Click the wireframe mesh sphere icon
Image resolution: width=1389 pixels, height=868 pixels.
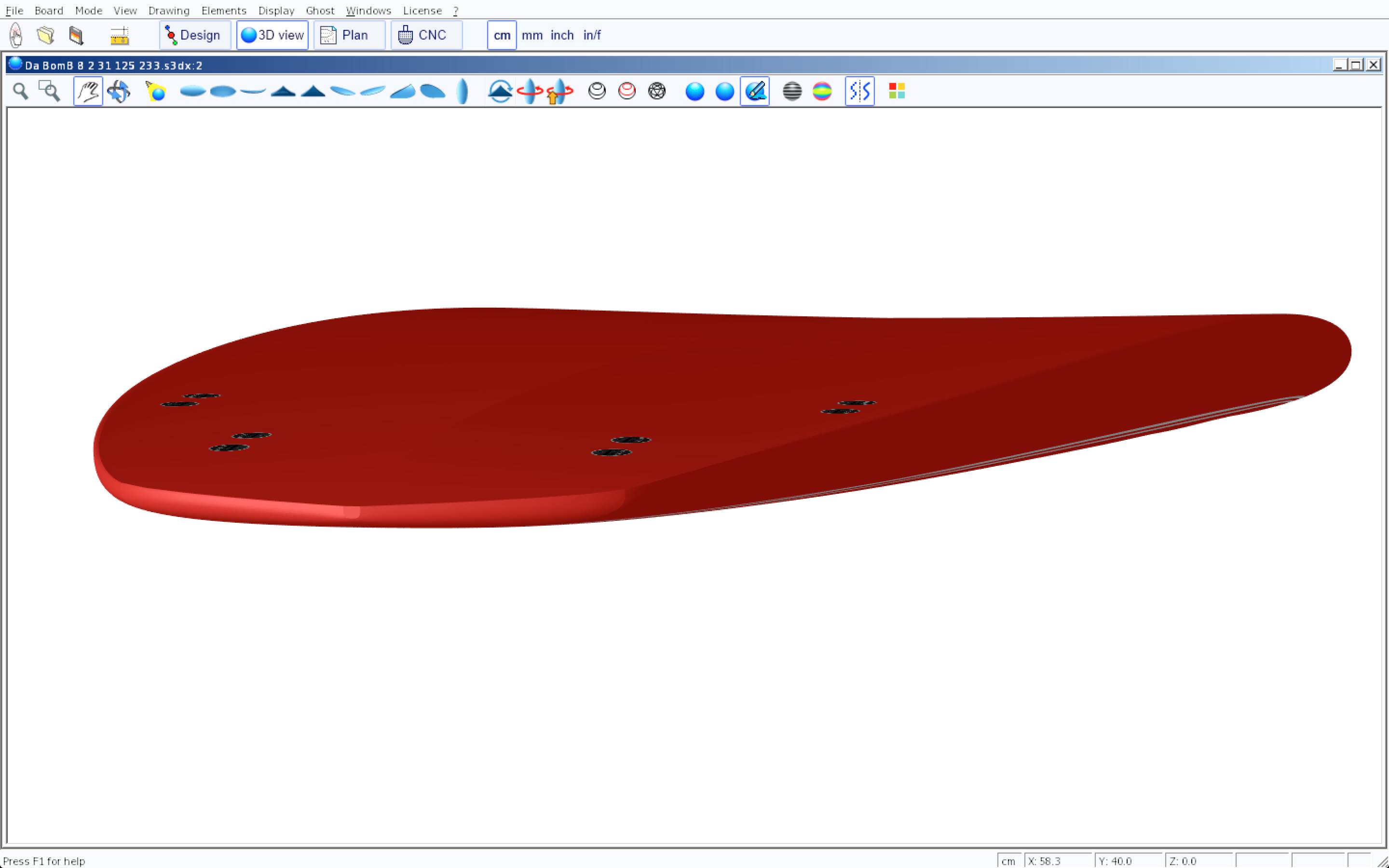pyautogui.click(x=656, y=91)
